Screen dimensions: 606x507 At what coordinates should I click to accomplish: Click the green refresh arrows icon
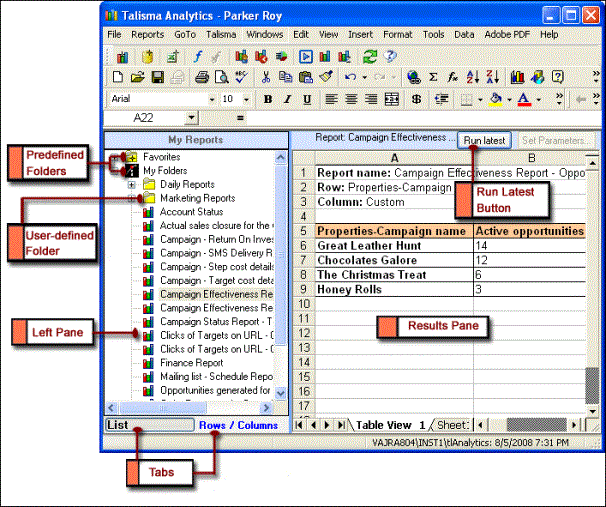371,56
